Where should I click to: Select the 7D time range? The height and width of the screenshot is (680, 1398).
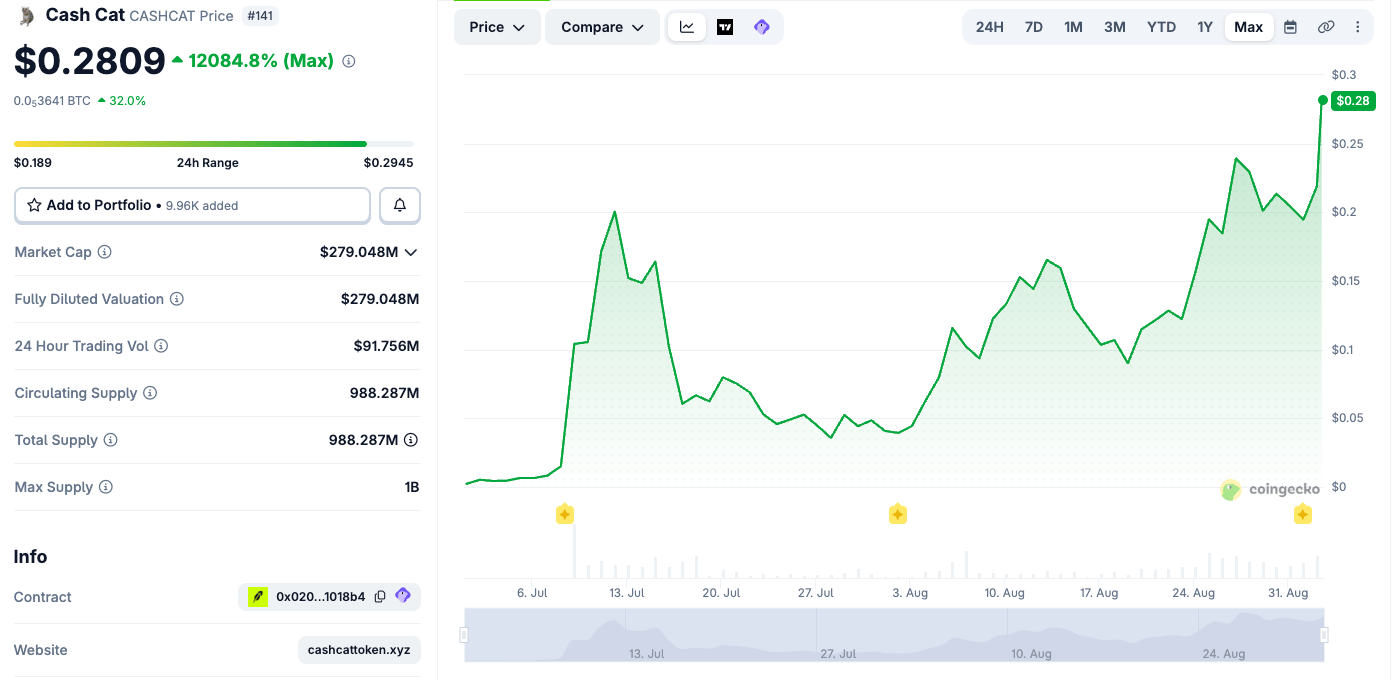[x=1034, y=27]
